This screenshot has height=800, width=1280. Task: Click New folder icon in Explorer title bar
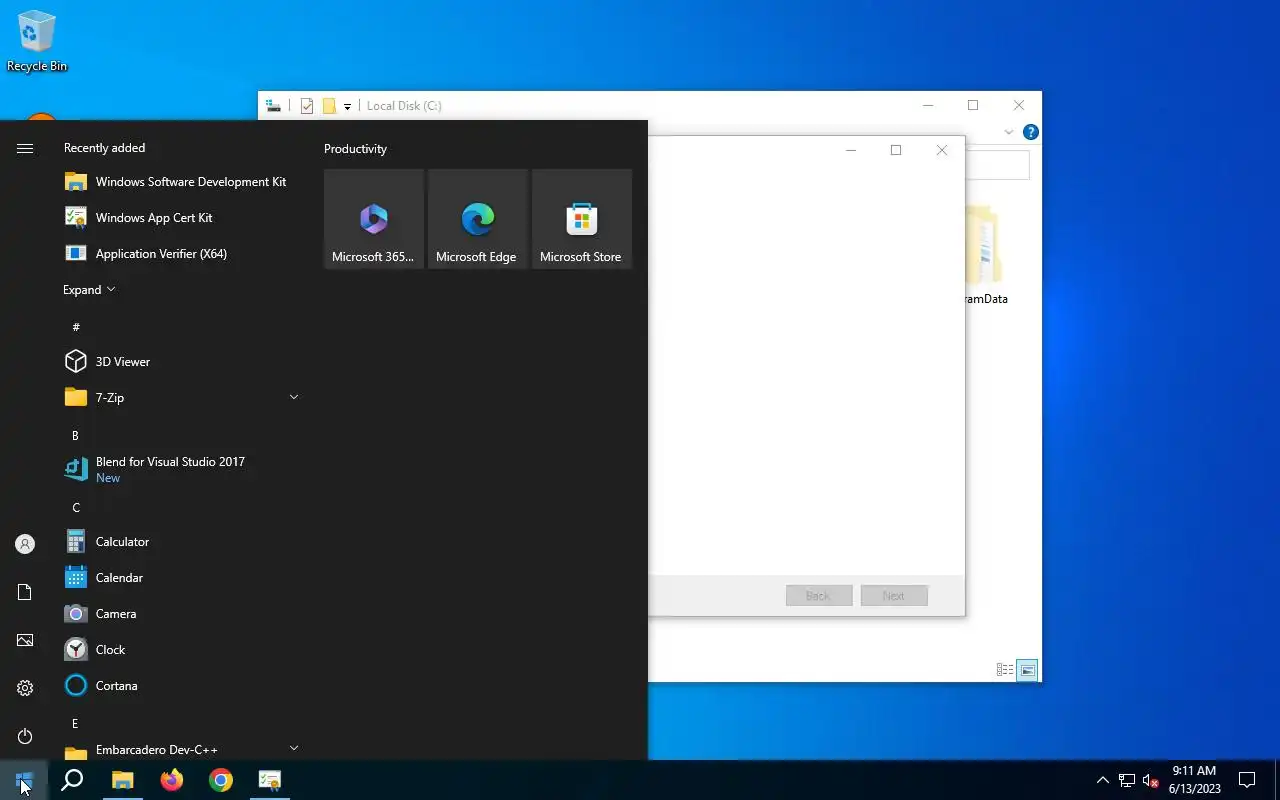[329, 106]
